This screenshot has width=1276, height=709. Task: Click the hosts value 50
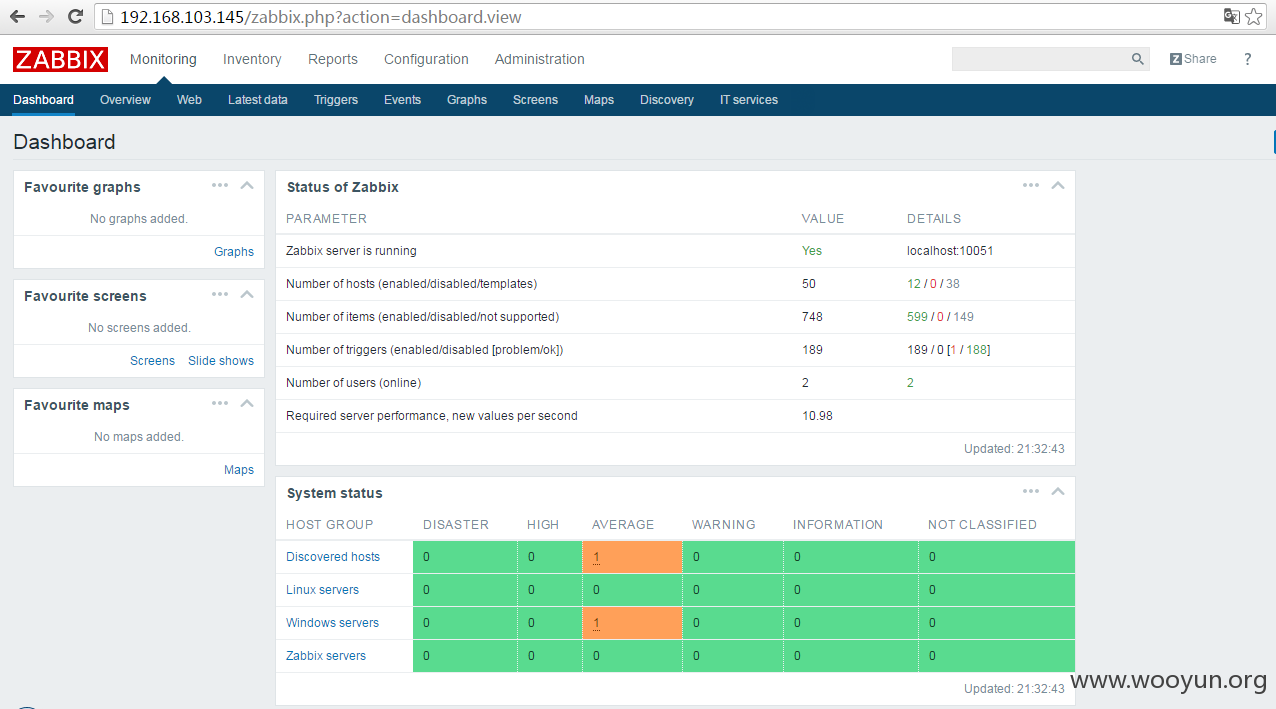809,284
